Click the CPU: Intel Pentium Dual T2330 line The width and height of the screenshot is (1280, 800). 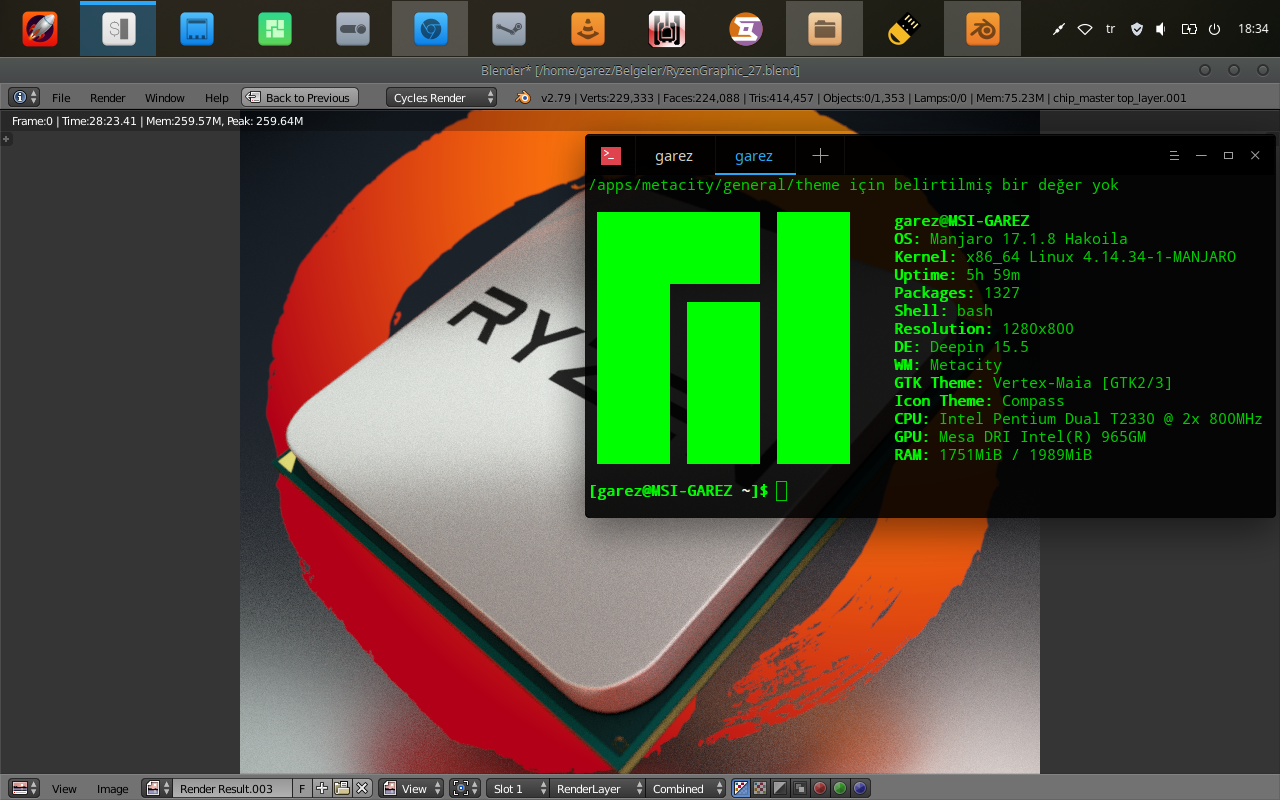pyautogui.click(x=1078, y=419)
